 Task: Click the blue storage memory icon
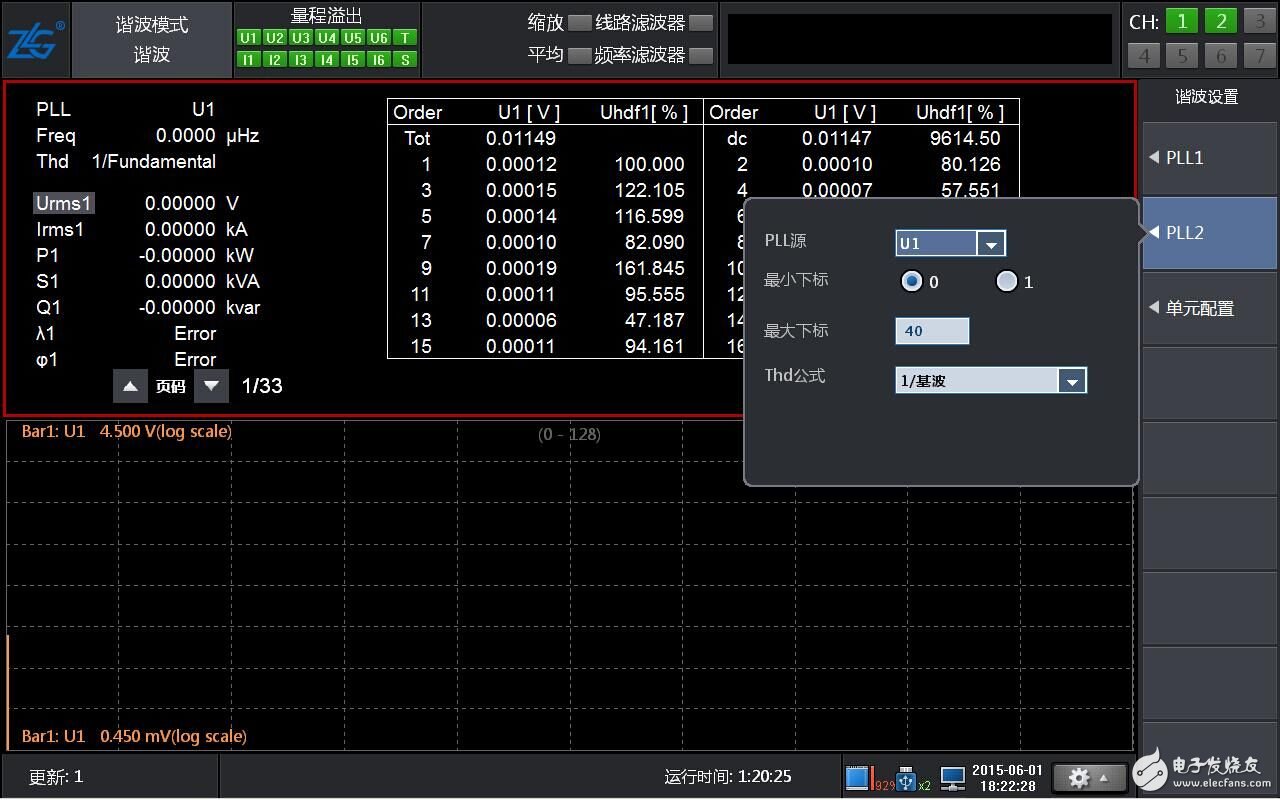pos(858,778)
